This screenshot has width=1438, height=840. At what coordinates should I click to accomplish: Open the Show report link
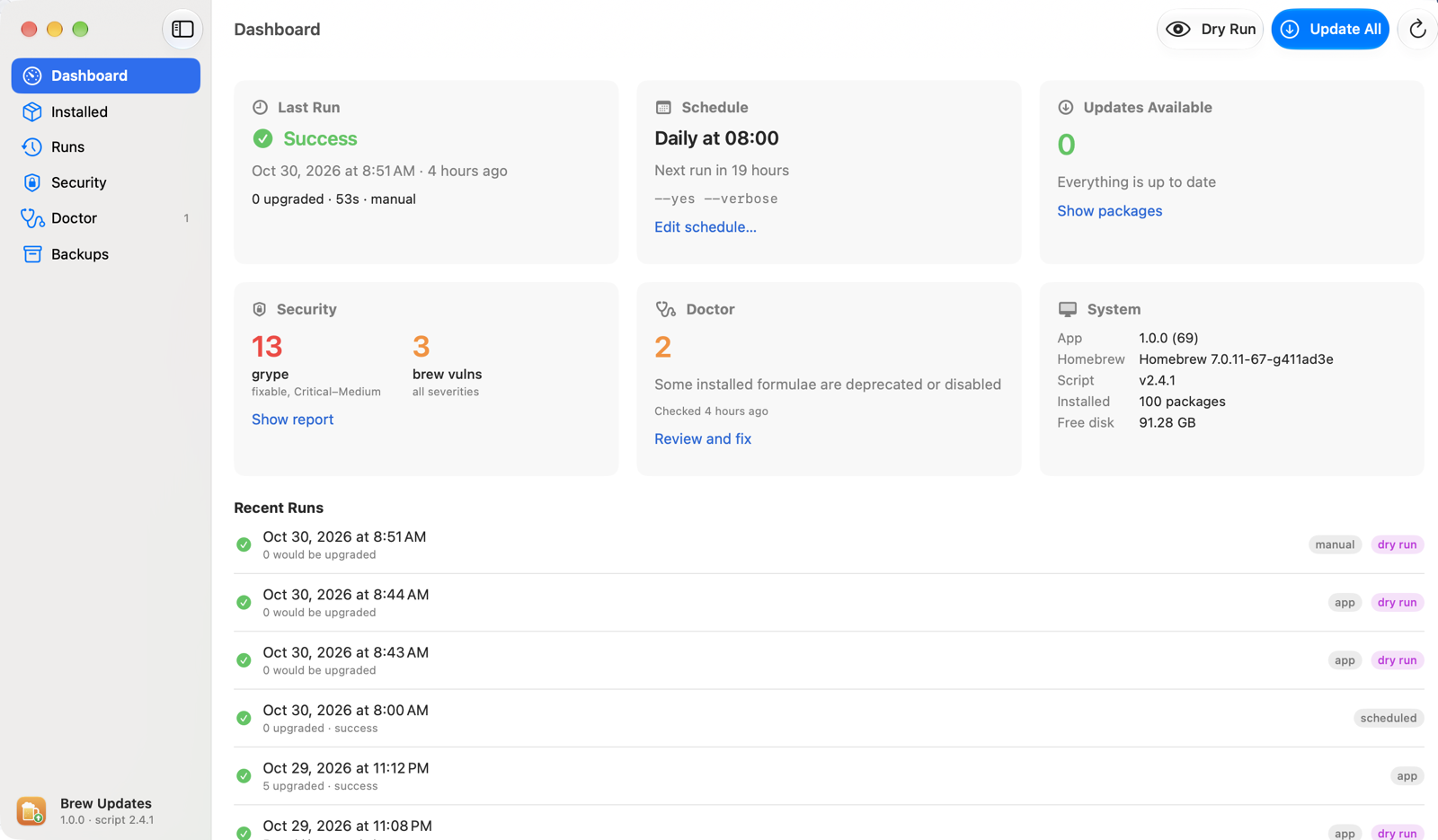click(x=292, y=420)
